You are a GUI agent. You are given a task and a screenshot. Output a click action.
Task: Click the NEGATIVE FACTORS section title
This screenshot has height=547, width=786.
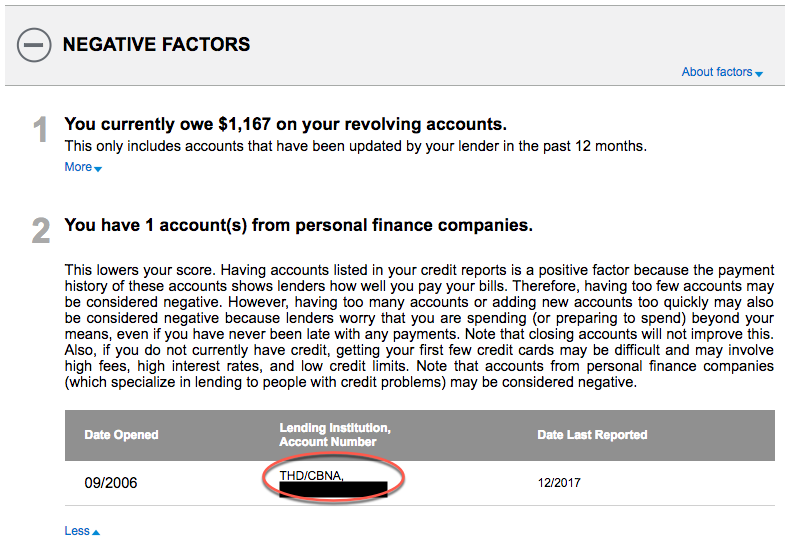click(x=156, y=45)
